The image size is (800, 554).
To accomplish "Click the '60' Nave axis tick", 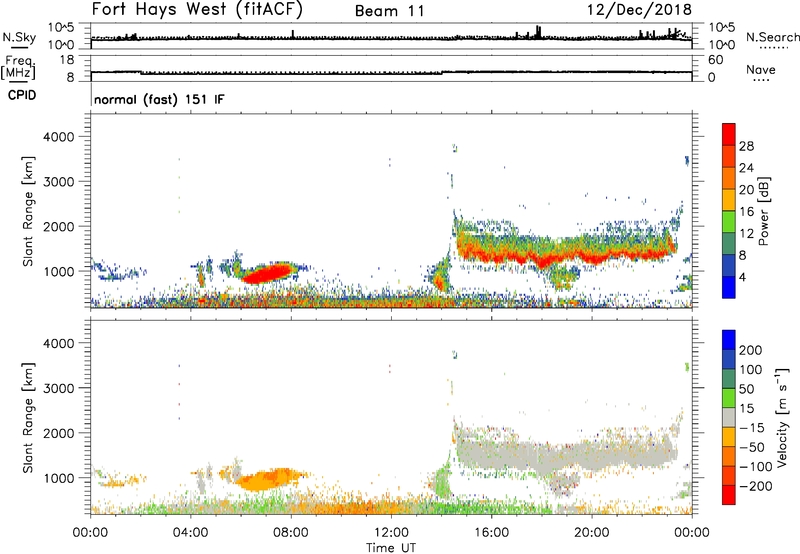I will [716, 60].
